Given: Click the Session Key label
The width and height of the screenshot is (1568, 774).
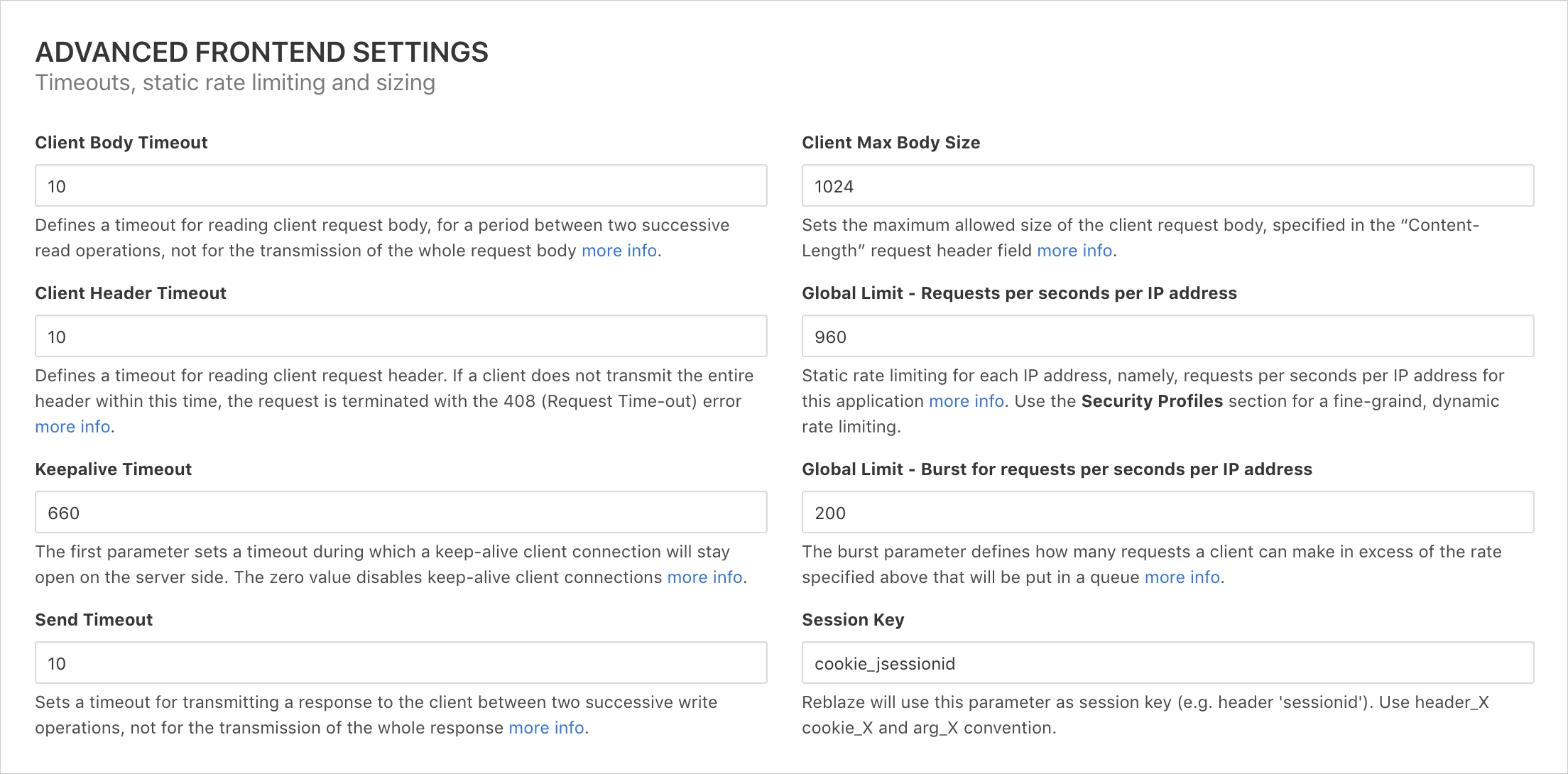Looking at the screenshot, I should pyautogui.click(x=852, y=620).
